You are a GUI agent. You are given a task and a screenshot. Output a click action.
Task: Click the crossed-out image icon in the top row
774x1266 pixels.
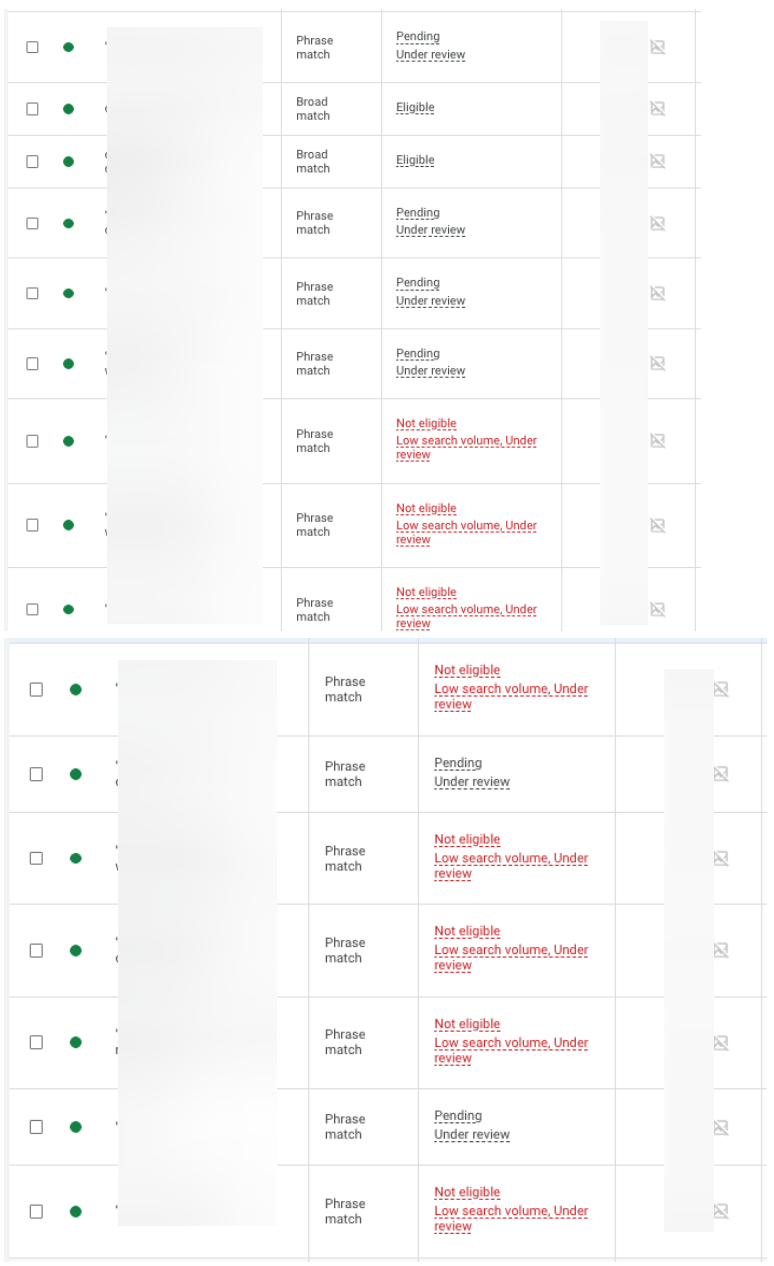click(x=658, y=48)
